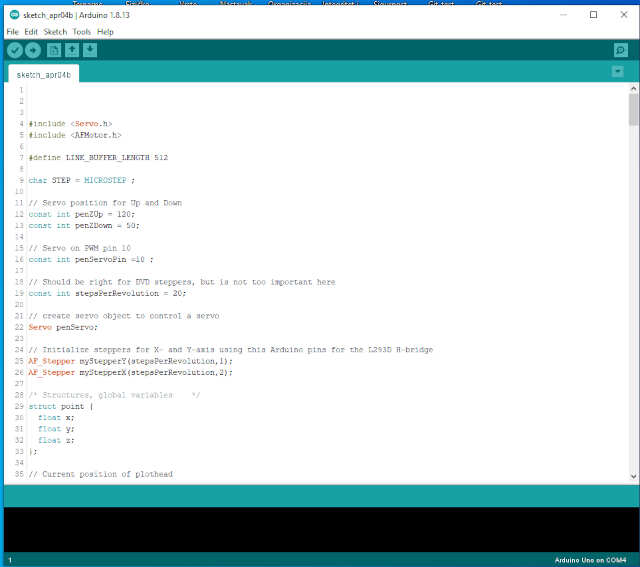The width and height of the screenshot is (640, 567).
Task: Click the Arduino logo in the title bar
Action: [x=14, y=15]
